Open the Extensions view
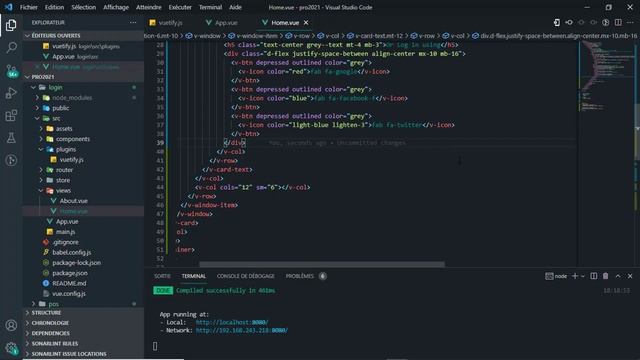Viewport: 640px width, 360px height. 11,116
